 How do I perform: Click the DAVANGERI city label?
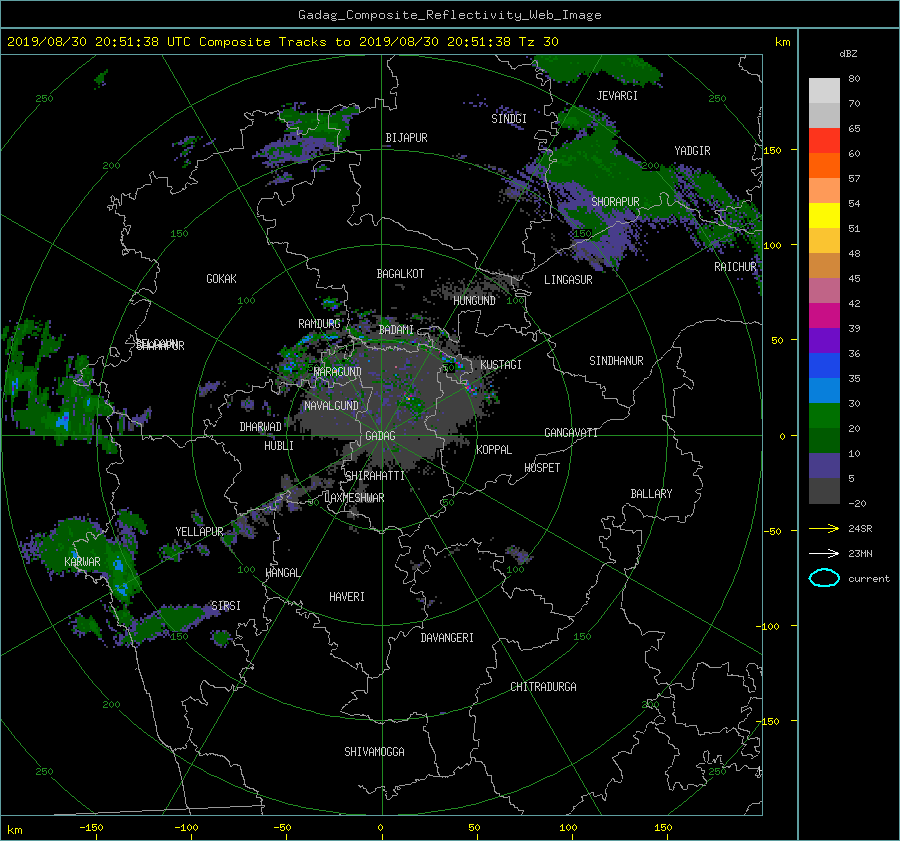[x=447, y=638]
